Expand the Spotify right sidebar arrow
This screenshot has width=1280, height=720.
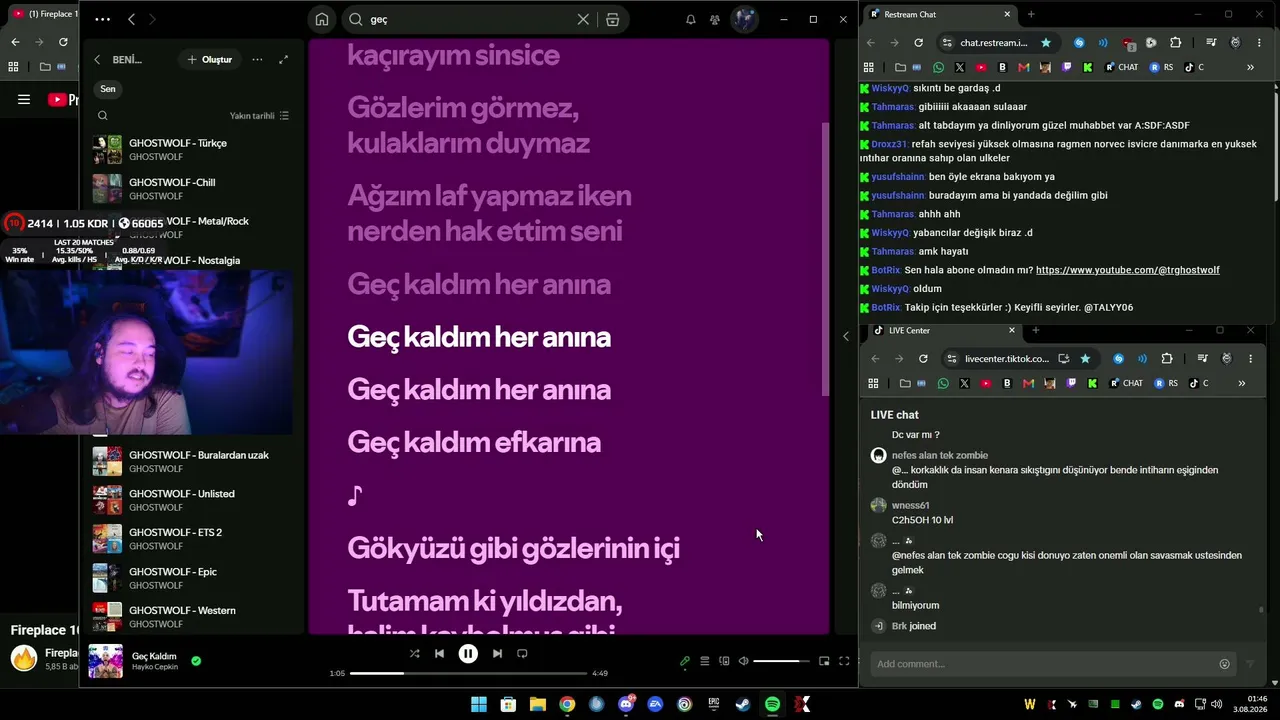pyautogui.click(x=846, y=336)
